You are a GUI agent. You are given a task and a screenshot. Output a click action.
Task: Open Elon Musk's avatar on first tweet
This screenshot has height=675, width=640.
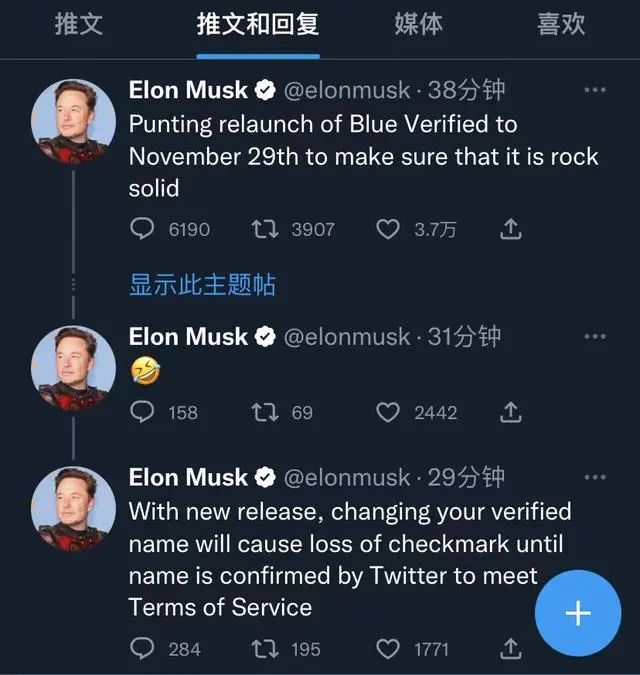pos(74,122)
